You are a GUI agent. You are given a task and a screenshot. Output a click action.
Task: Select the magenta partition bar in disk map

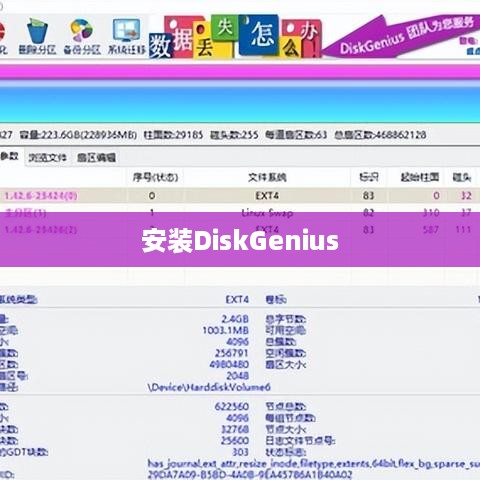pyautogui.click(x=240, y=72)
